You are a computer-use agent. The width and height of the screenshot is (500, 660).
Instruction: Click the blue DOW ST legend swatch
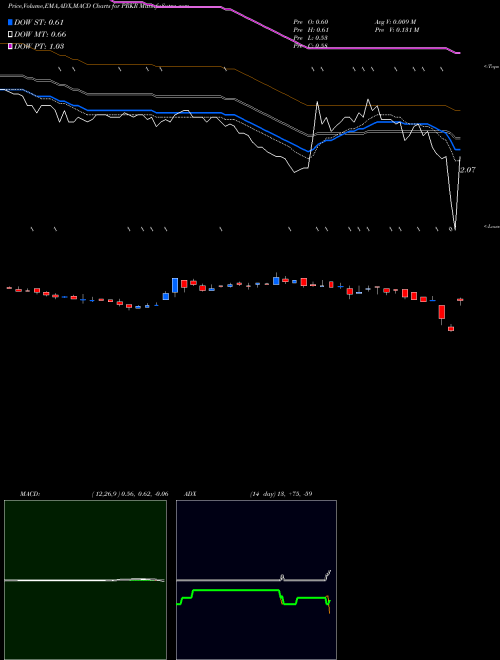click(x=10, y=22)
